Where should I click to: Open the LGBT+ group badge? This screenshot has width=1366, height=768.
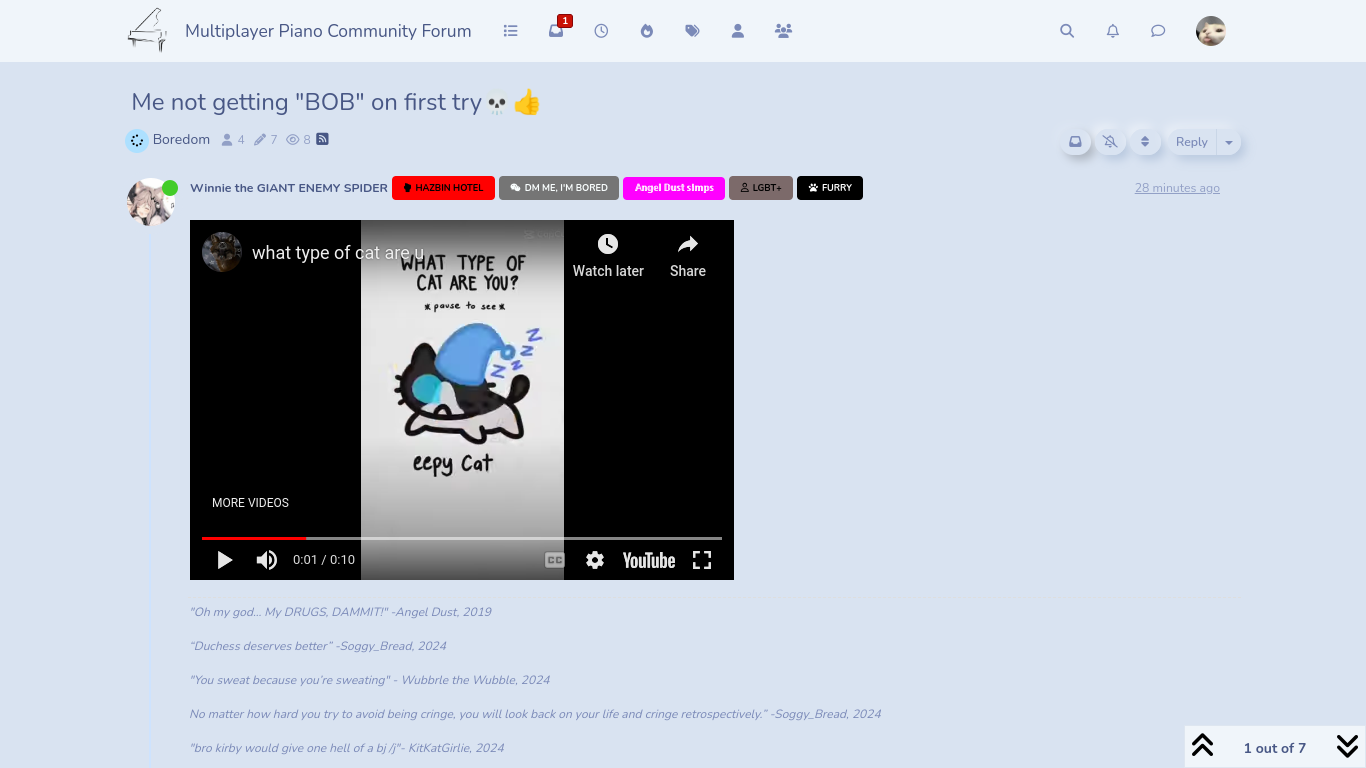point(761,188)
